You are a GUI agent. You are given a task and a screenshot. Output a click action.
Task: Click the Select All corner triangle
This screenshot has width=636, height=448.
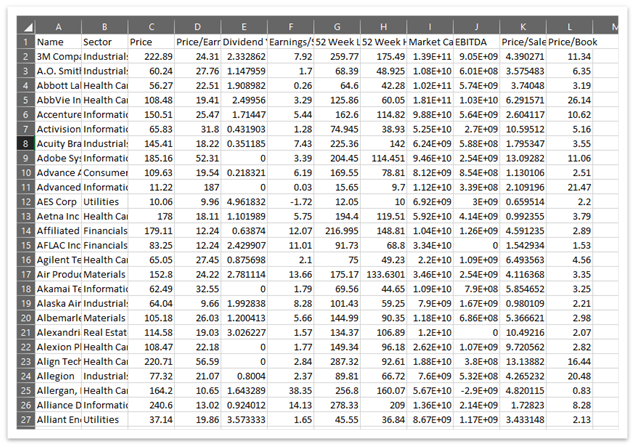click(x=26, y=27)
